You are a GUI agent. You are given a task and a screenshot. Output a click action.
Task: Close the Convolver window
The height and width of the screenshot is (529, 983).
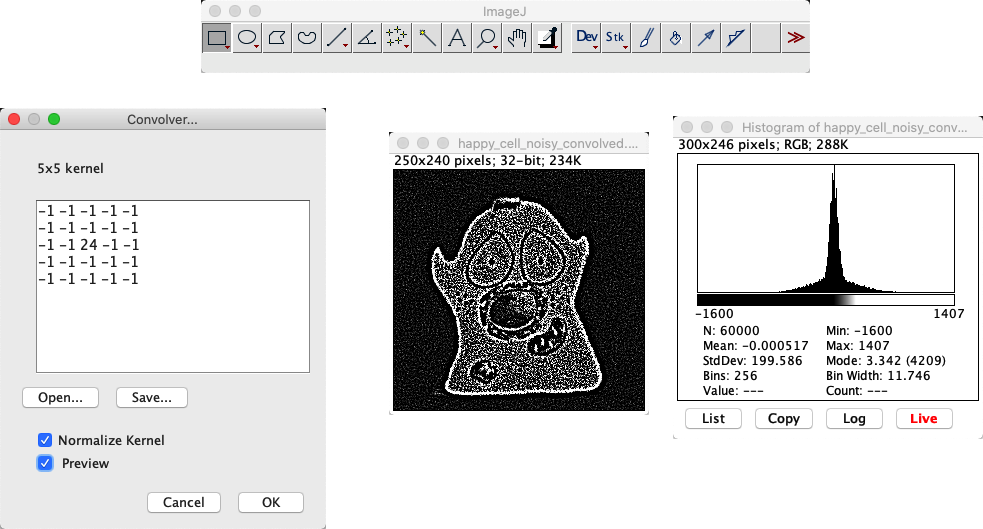click(14, 119)
